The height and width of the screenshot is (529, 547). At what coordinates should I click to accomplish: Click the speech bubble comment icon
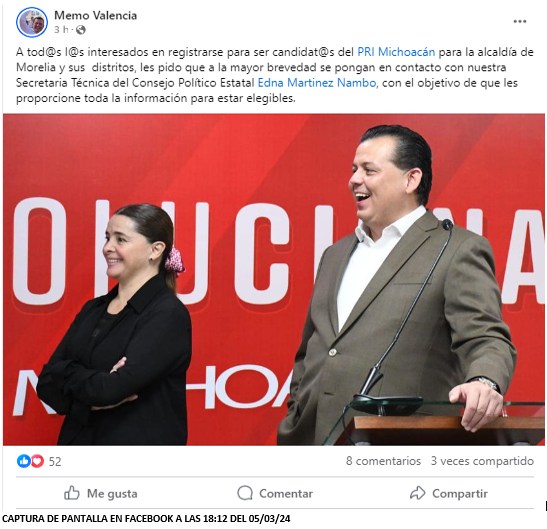245,493
